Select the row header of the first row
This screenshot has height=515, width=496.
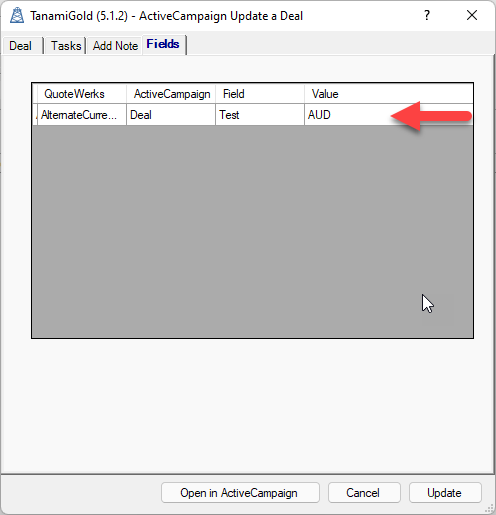pos(35,115)
